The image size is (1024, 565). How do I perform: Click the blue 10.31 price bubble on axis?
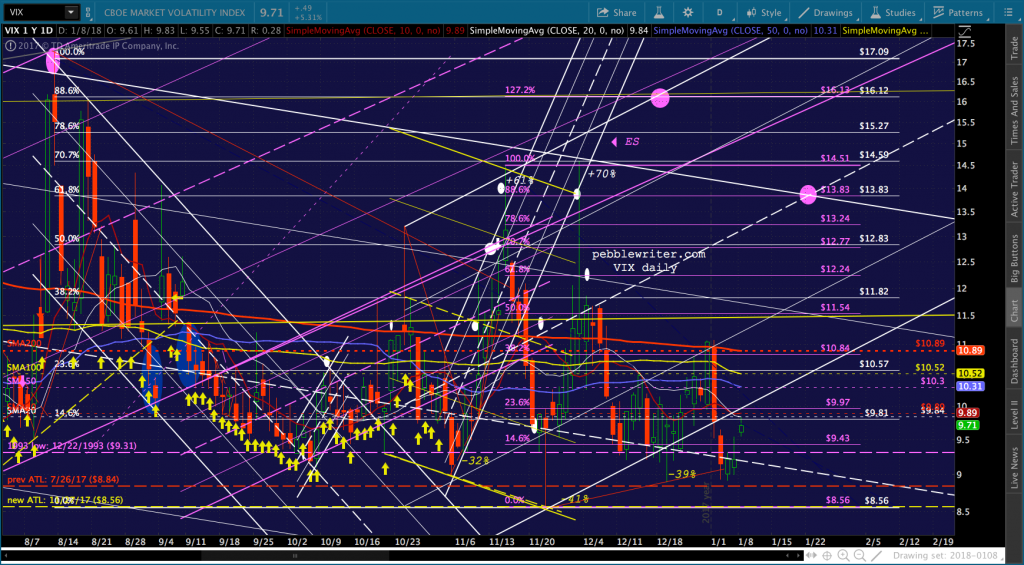click(970, 386)
